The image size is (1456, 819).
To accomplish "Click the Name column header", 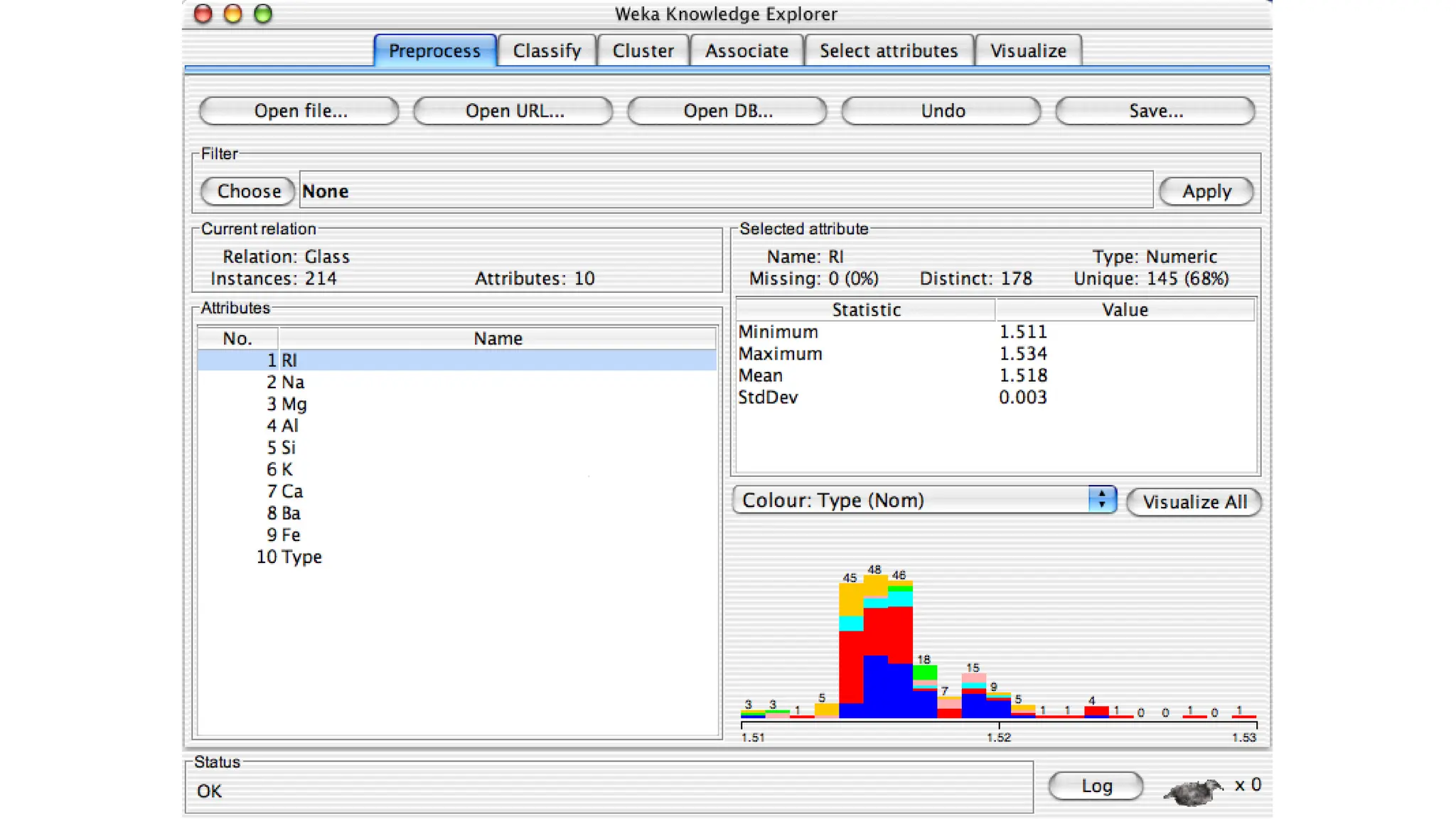I will (498, 338).
